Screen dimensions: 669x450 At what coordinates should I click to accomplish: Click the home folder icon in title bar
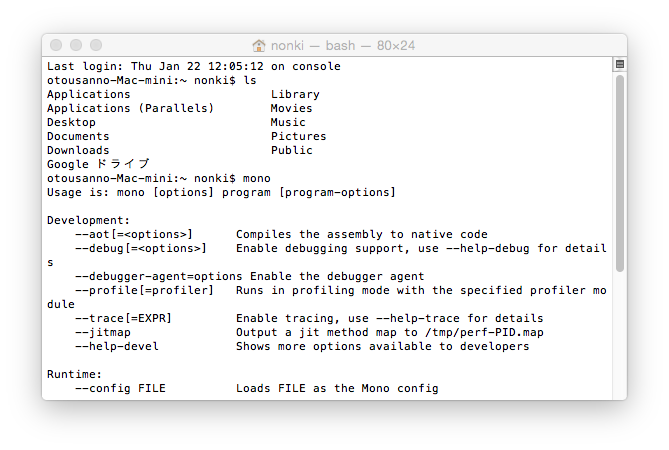pos(259,45)
